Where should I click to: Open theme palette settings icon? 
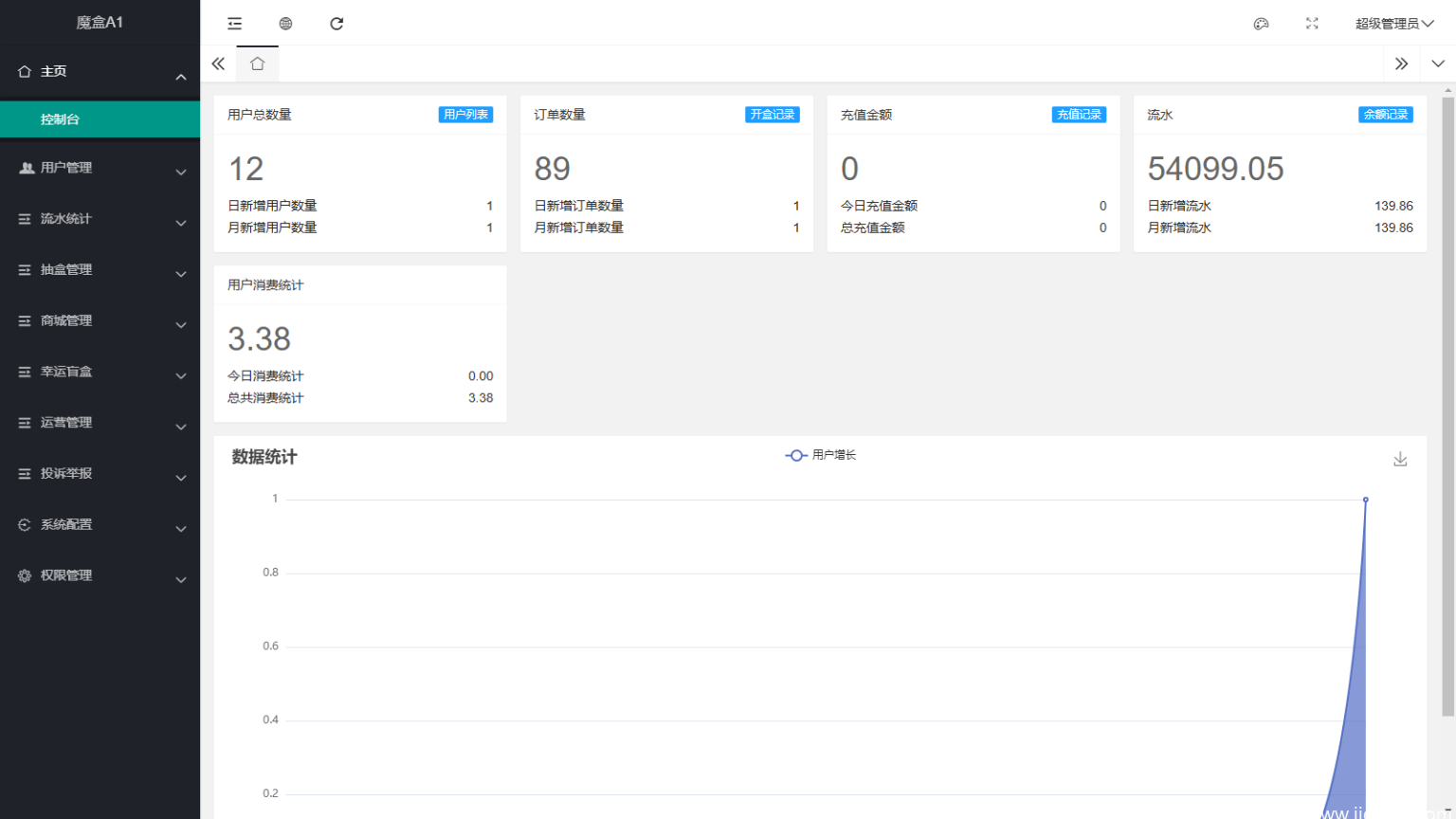tap(1261, 24)
